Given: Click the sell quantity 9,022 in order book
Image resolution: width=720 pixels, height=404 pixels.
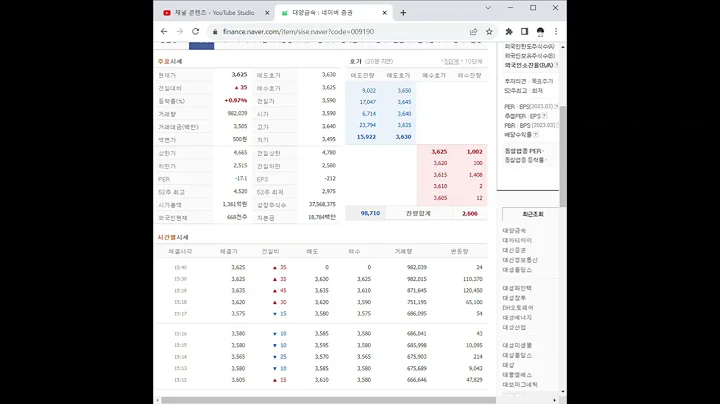Looking at the screenshot, I should (369, 91).
